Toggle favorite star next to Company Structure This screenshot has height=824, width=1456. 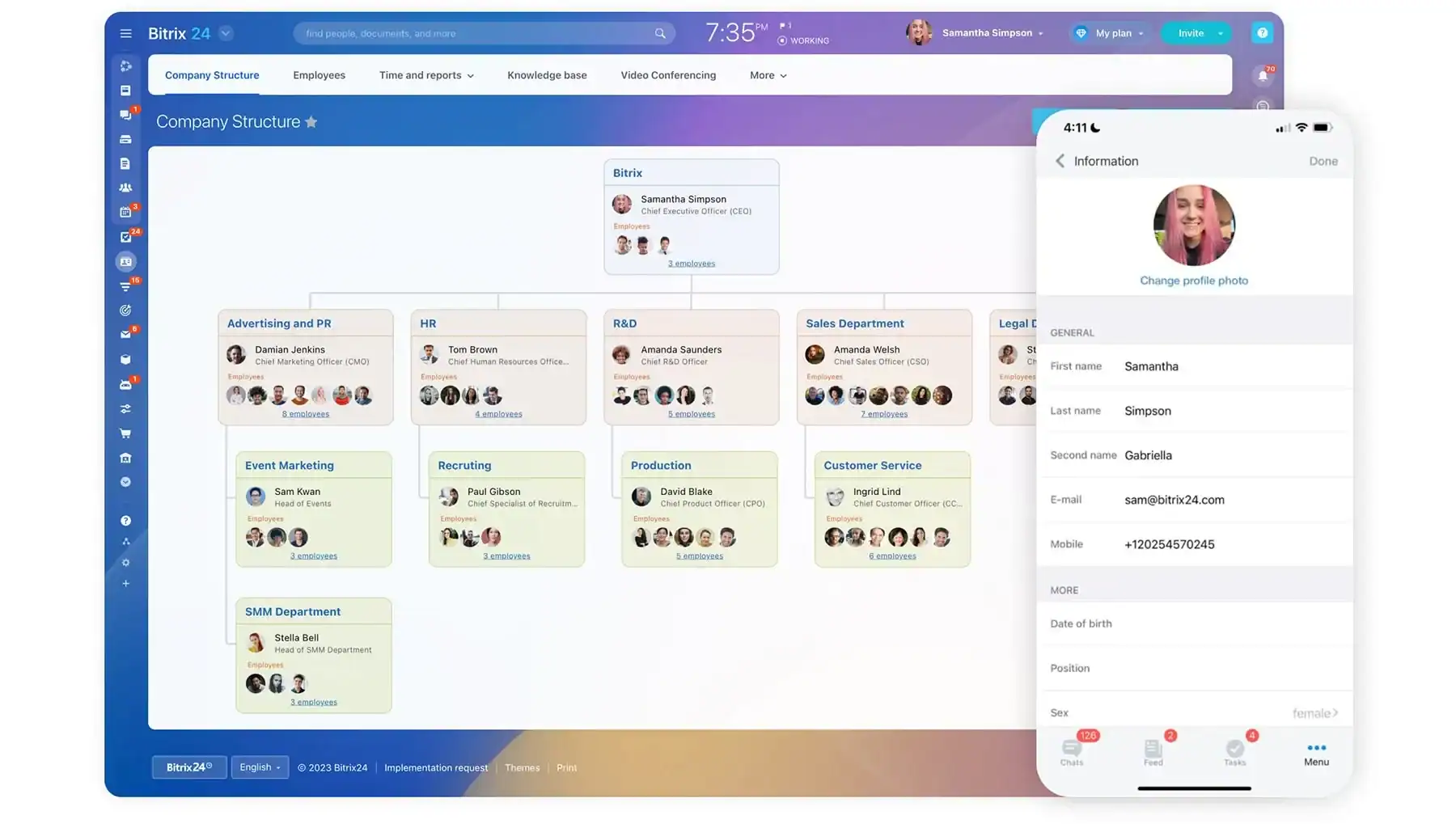coord(311,122)
